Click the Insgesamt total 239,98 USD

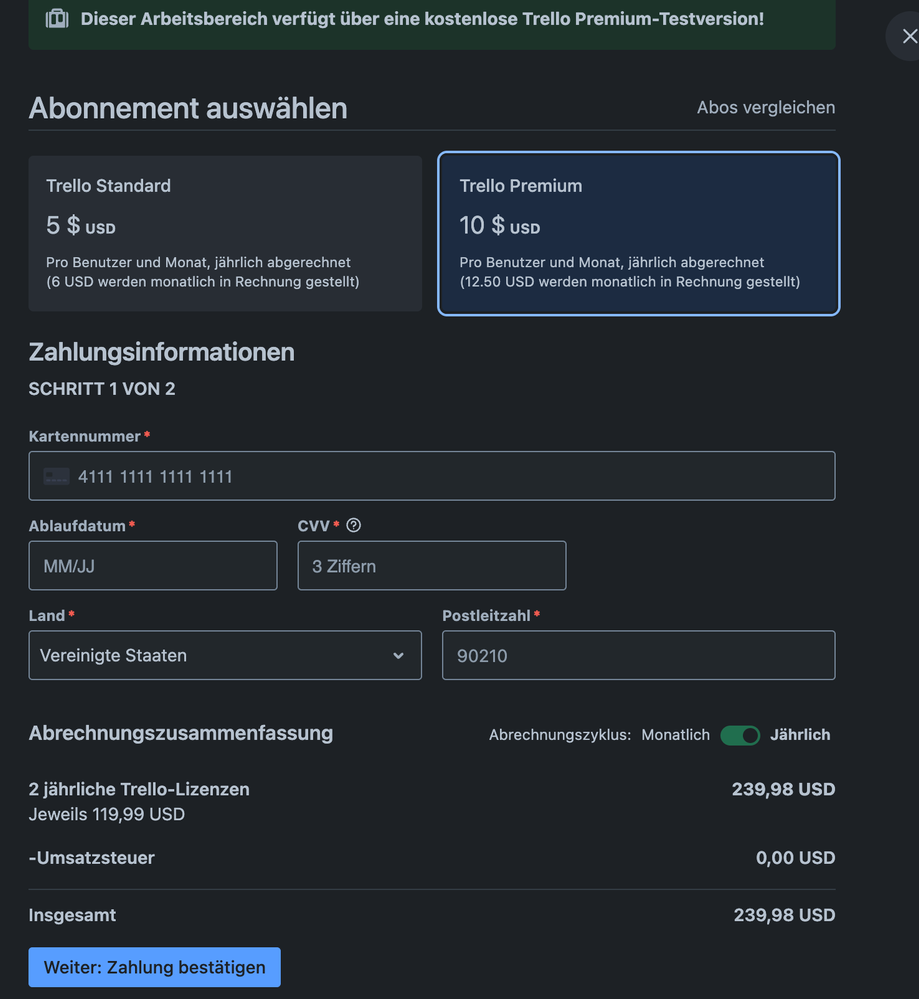pos(784,915)
